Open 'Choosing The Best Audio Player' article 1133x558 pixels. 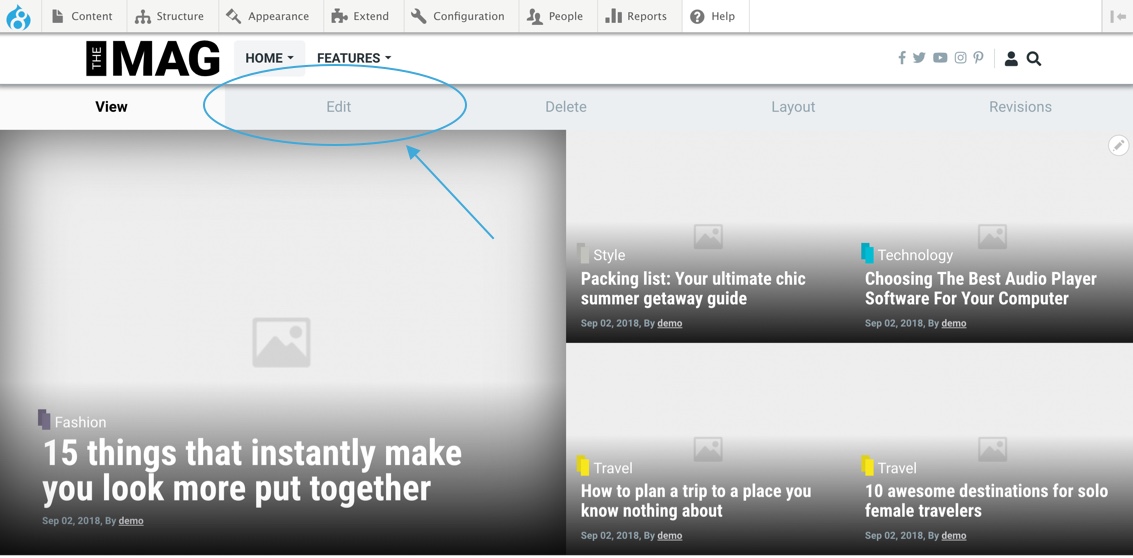[x=981, y=288]
